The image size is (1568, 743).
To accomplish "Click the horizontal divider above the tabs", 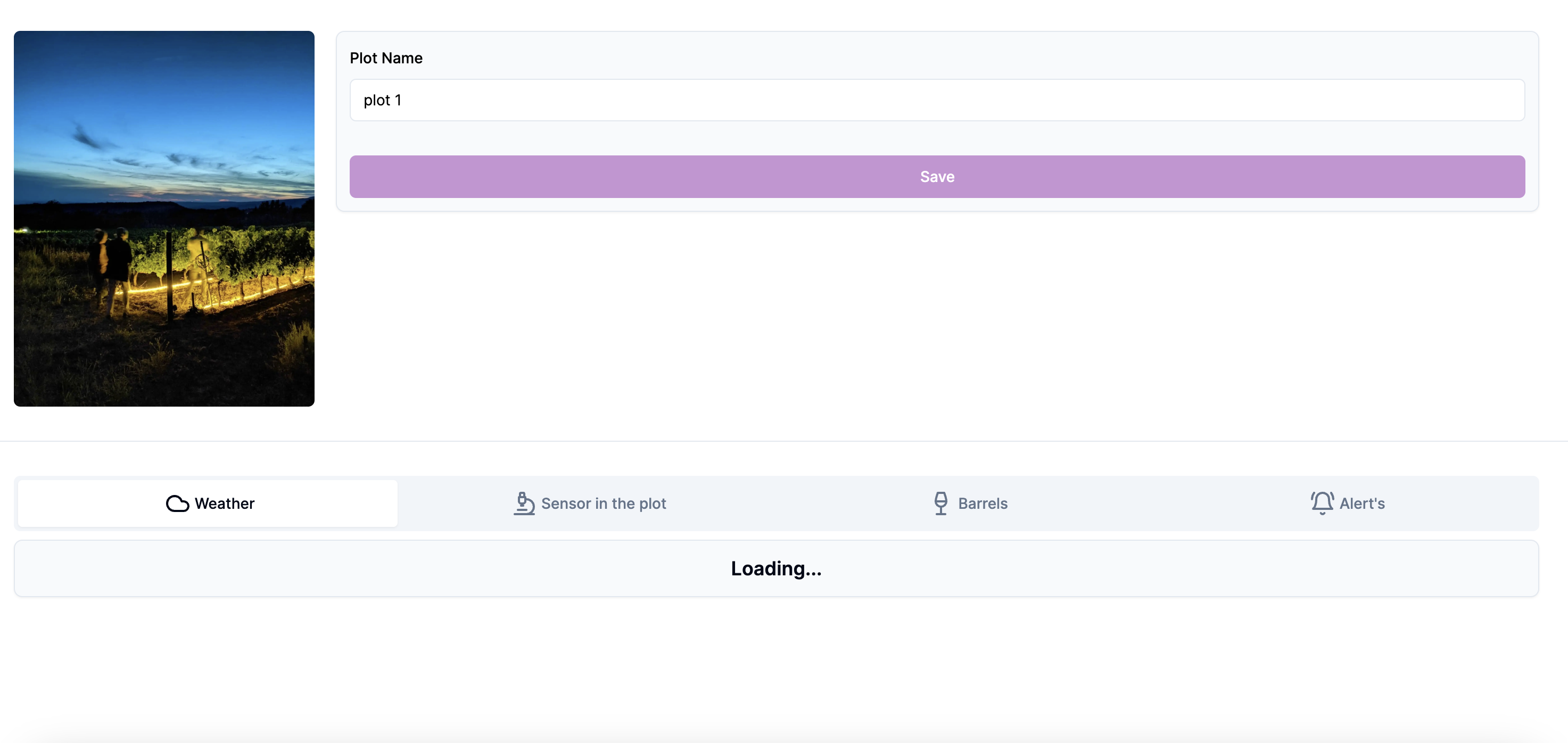I will click(x=784, y=441).
